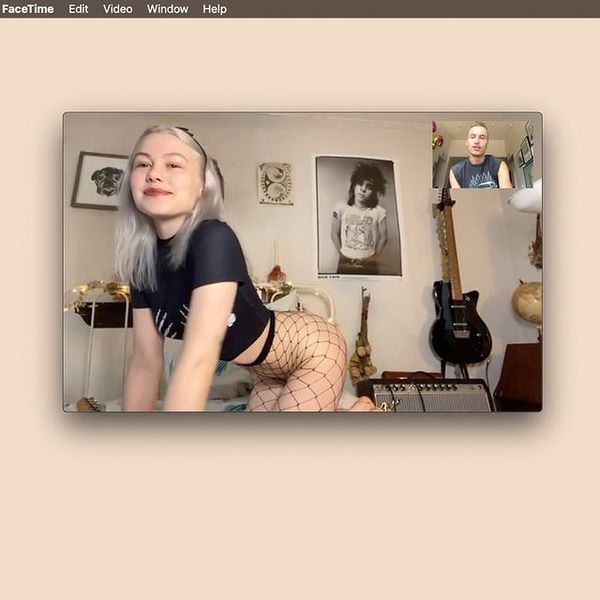Click empty menu bar area right of Help
600x600 pixels.
coord(413,9)
